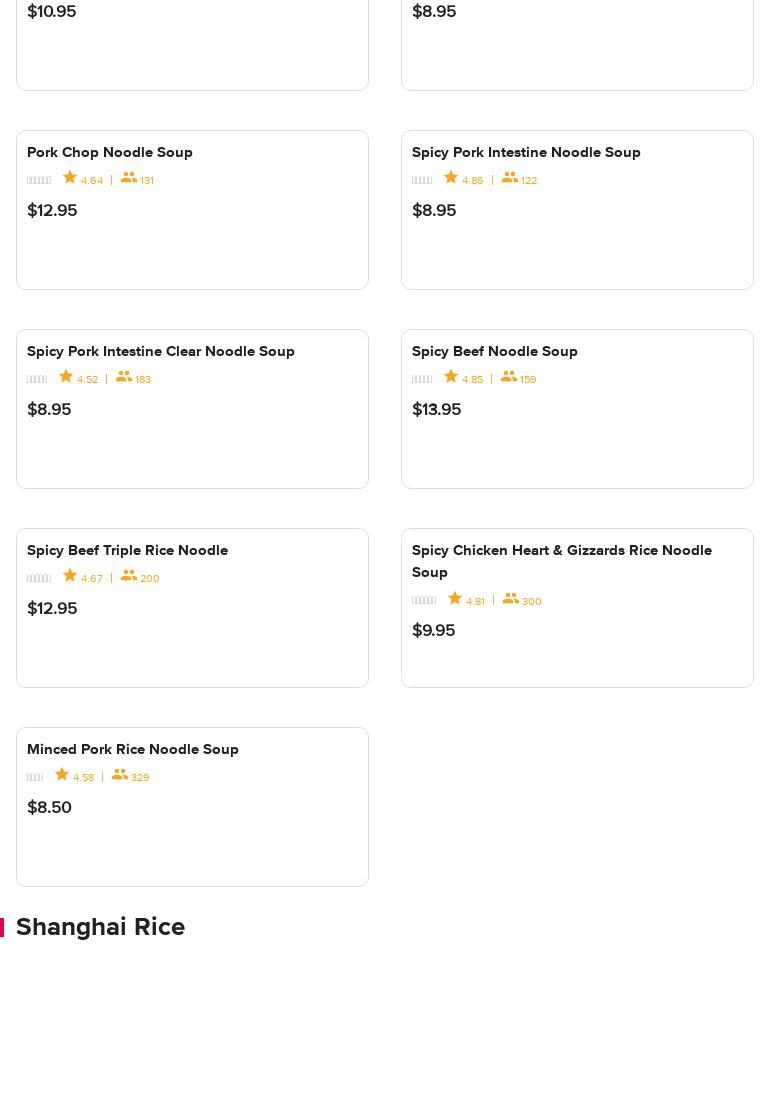Click star rating icon for Pork Chop Noodle Soup
770x1112 pixels.
pyautogui.click(x=70, y=178)
